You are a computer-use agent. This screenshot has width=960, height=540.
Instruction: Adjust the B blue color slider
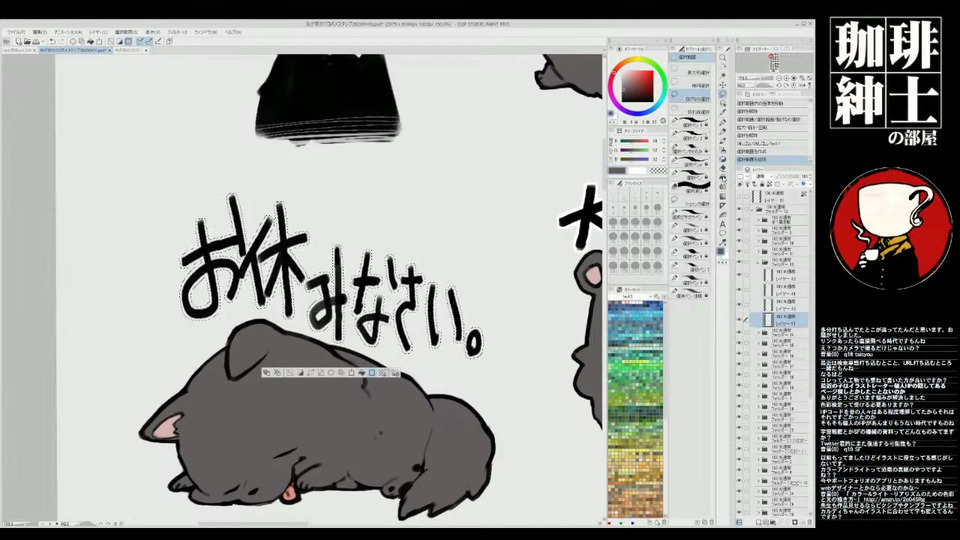(x=634, y=159)
